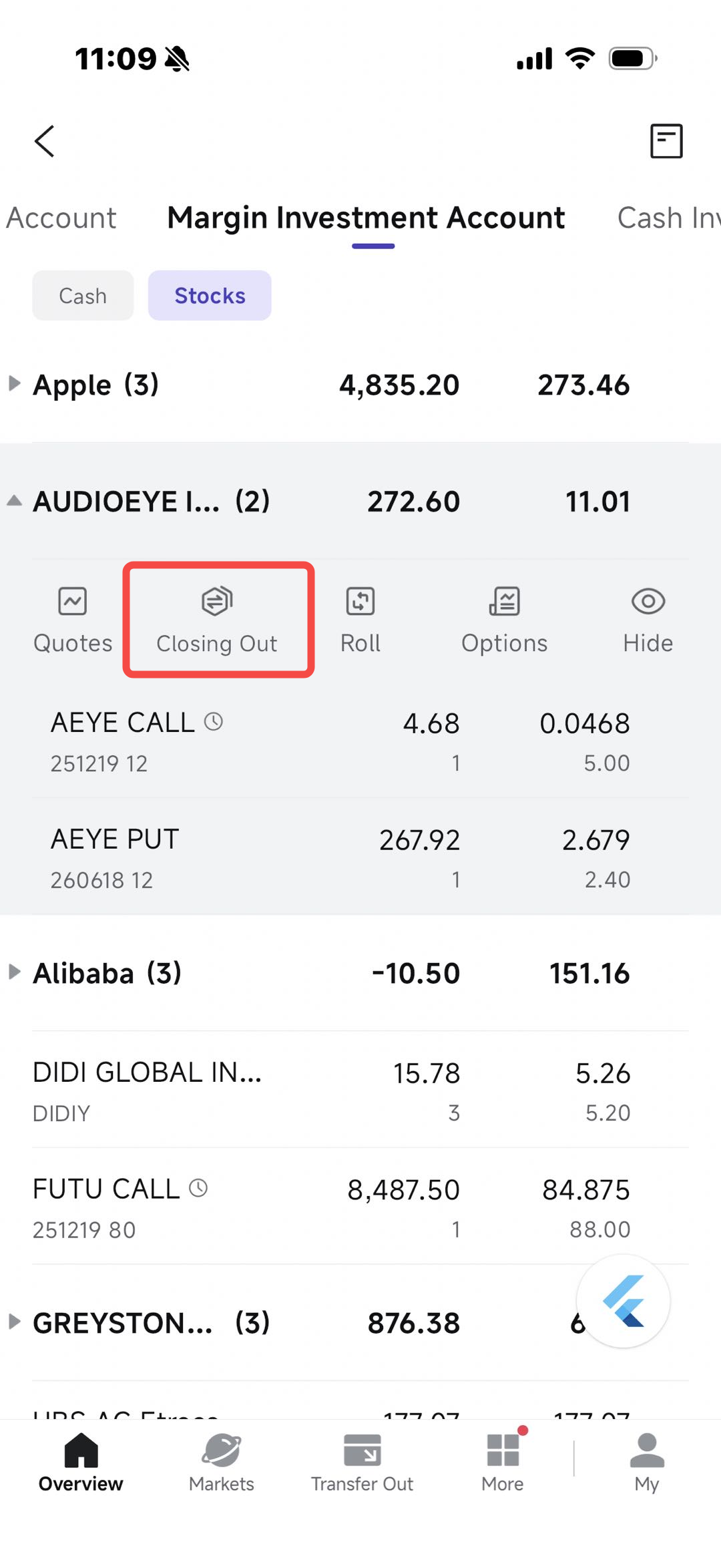Go to the My profile icon
The height and width of the screenshot is (1568, 721).
pyautogui.click(x=647, y=1450)
